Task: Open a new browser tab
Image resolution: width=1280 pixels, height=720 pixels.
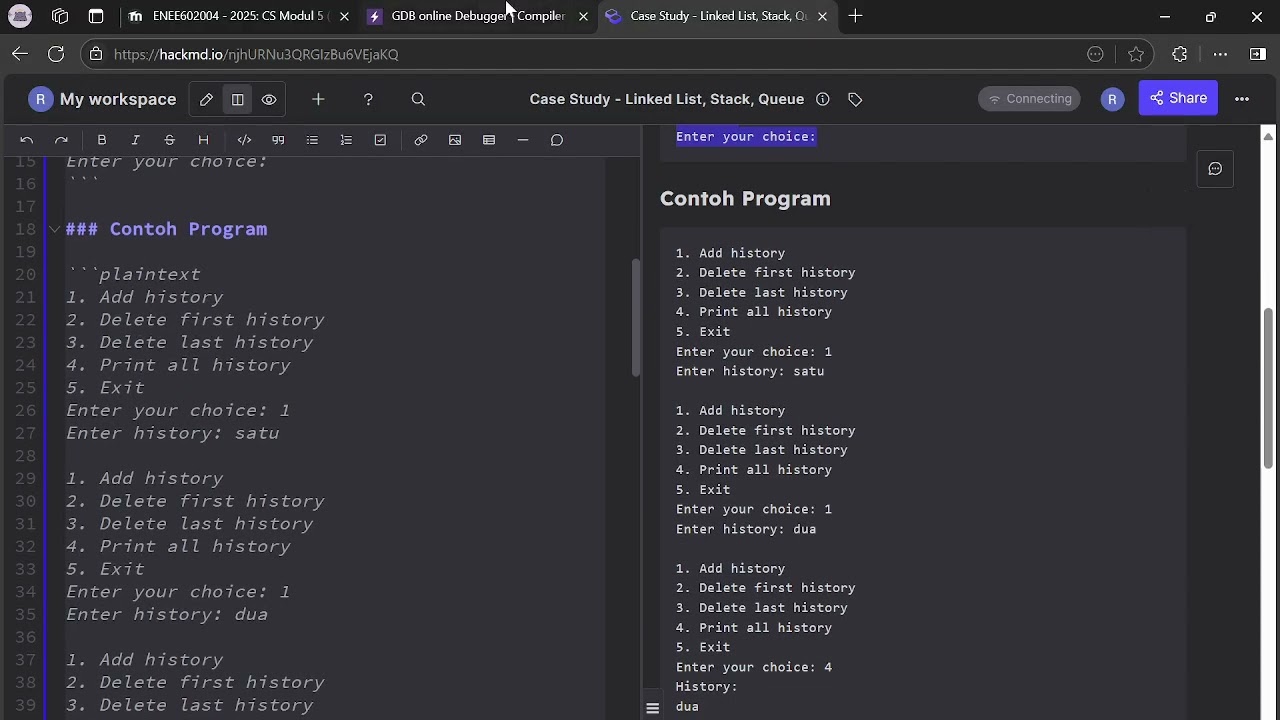Action: [855, 16]
